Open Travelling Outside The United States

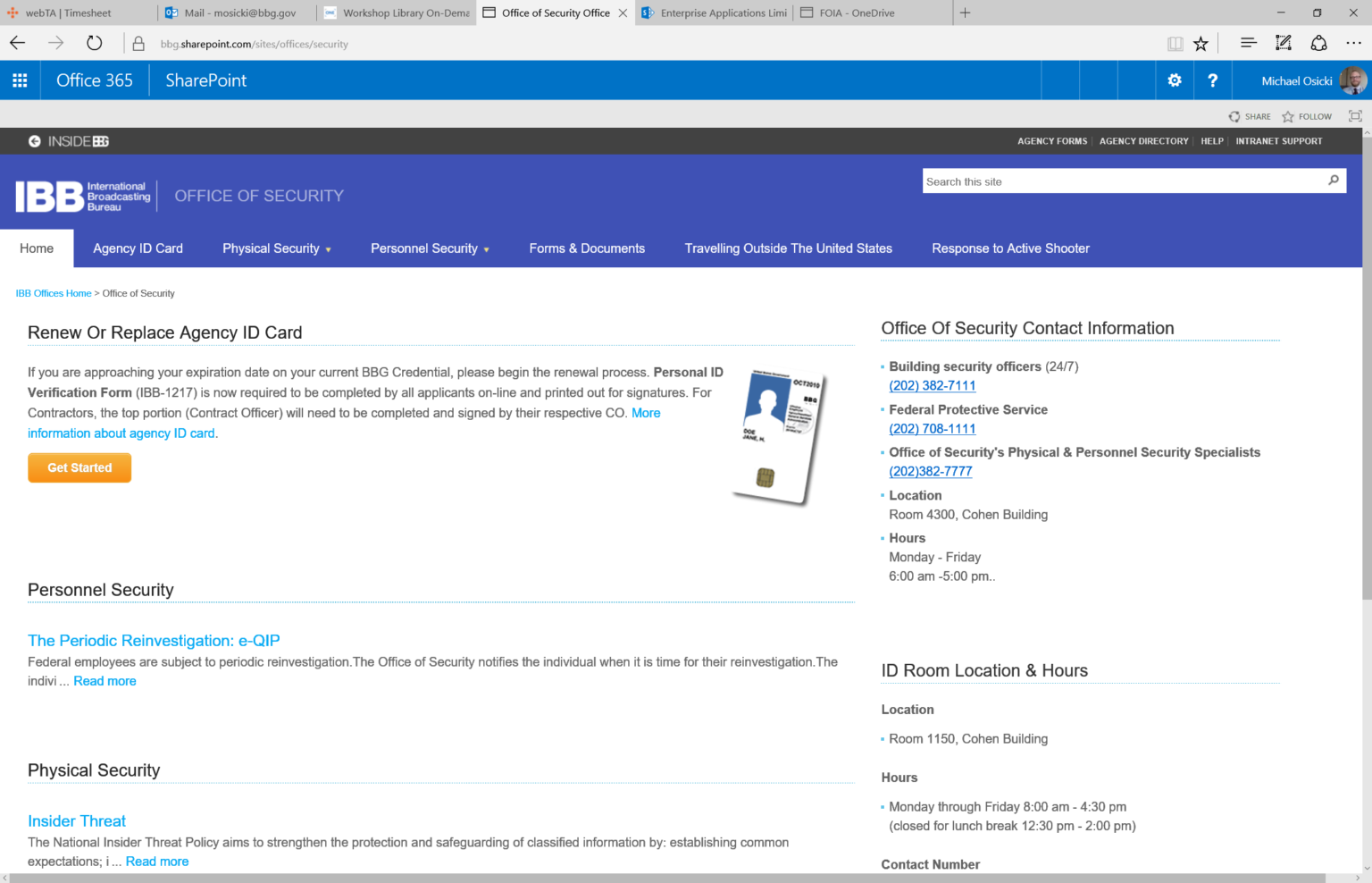pyautogui.click(x=789, y=248)
